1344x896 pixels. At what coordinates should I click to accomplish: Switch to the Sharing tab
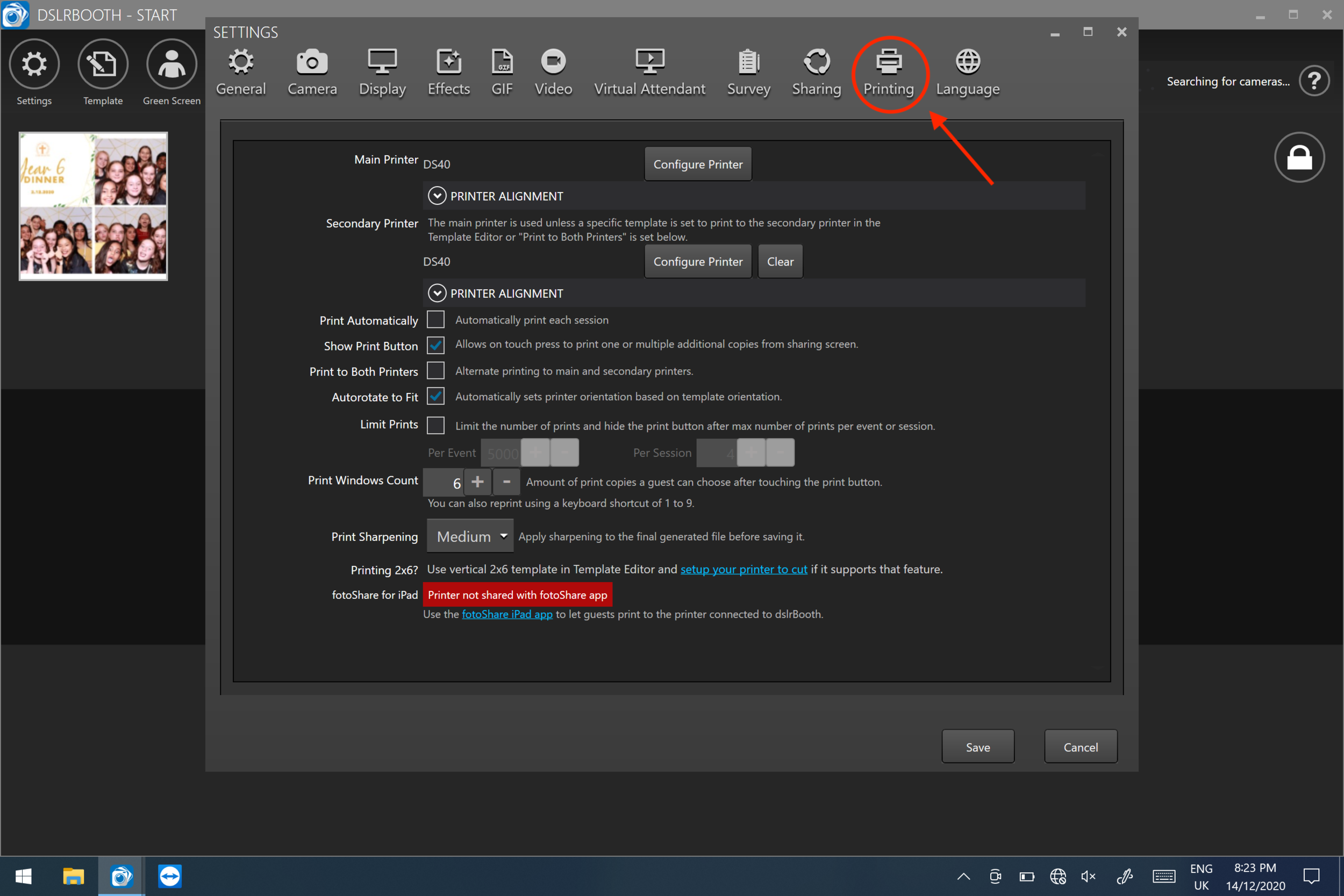tap(816, 73)
